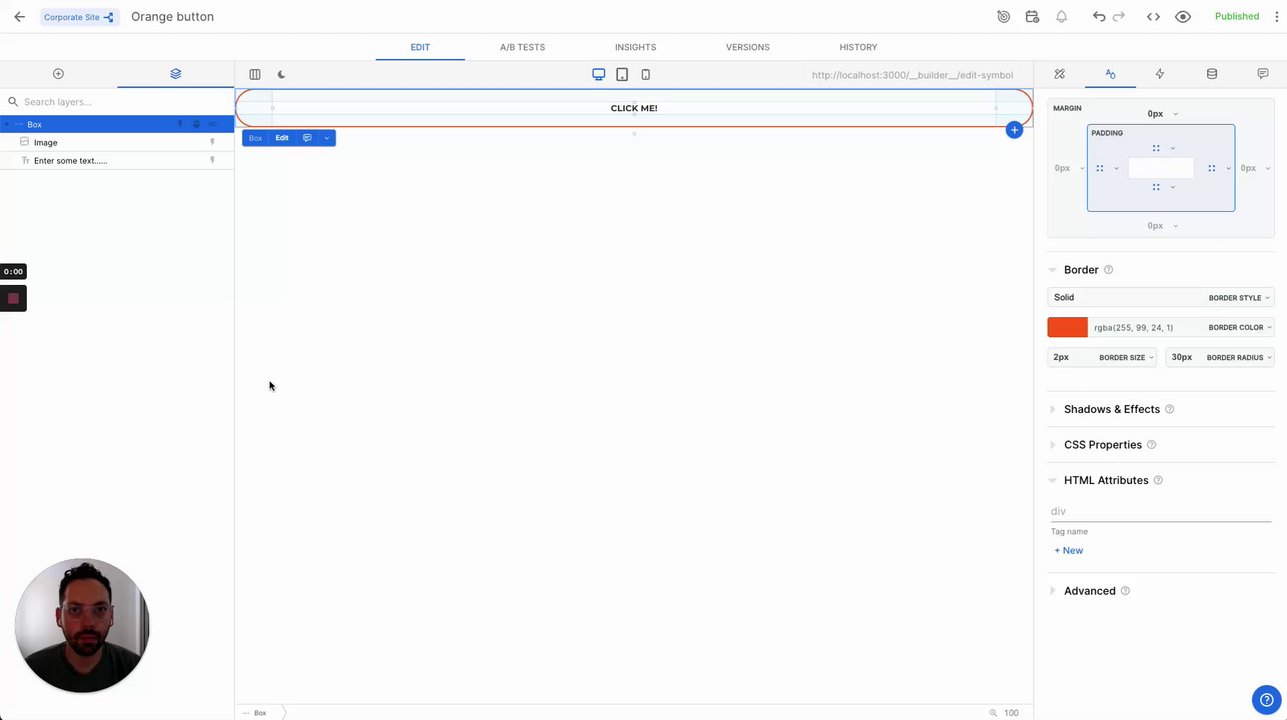Open the Comments tab icon
This screenshot has height=720, width=1287.
[x=1263, y=74]
